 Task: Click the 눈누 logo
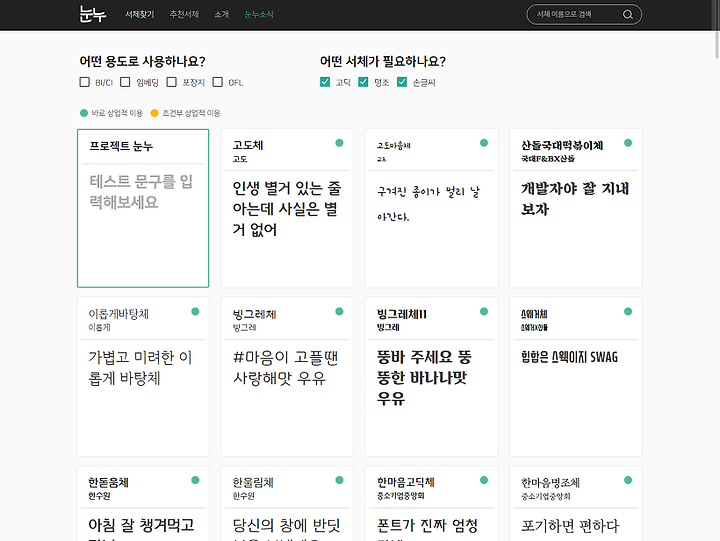tap(92, 14)
